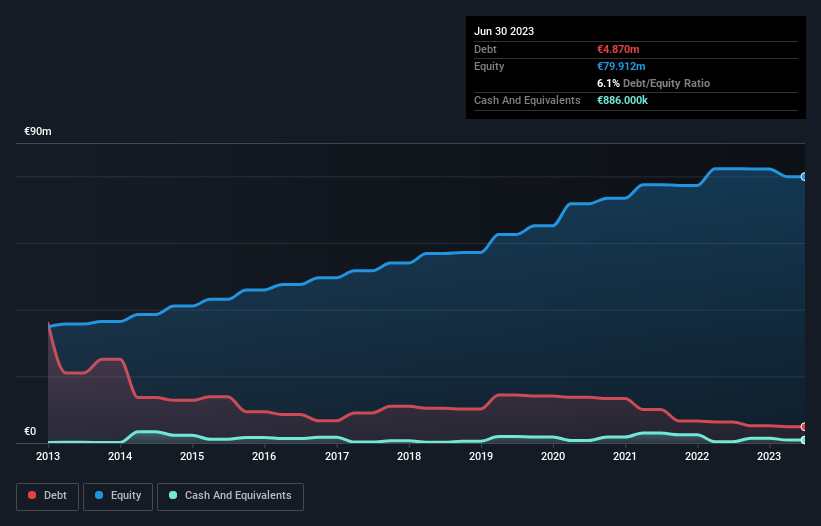Click the Equity label in tooltip
This screenshot has width=821, height=526.
click(x=489, y=66)
